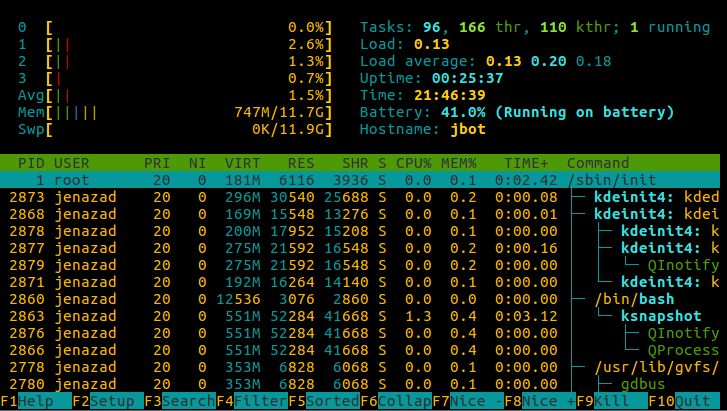Screen dimensions: 727x411
Task: Sort by the TIME+ column header
Action: [x=526, y=163]
